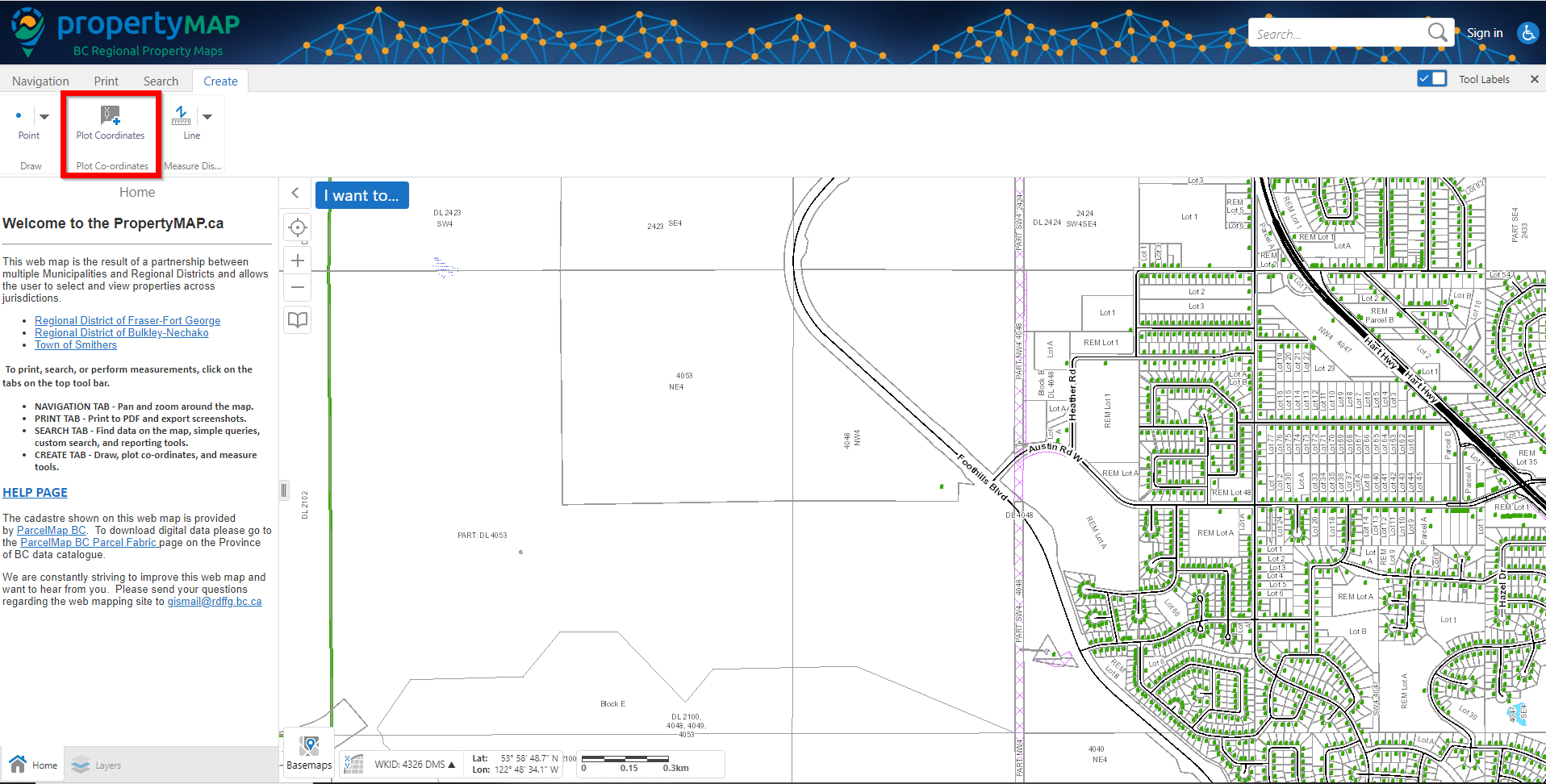1546x784 pixels.
Task: Click the DL 2423 SW4 parcel label
Action: coord(447,219)
